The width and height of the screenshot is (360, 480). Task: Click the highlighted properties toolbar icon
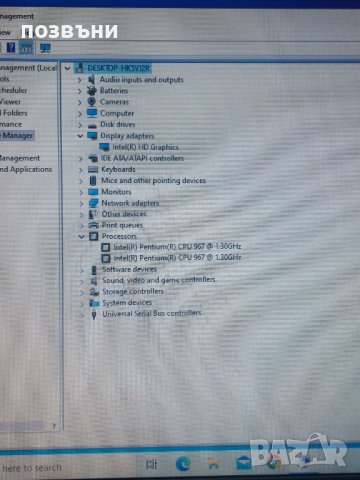[x=27, y=47]
